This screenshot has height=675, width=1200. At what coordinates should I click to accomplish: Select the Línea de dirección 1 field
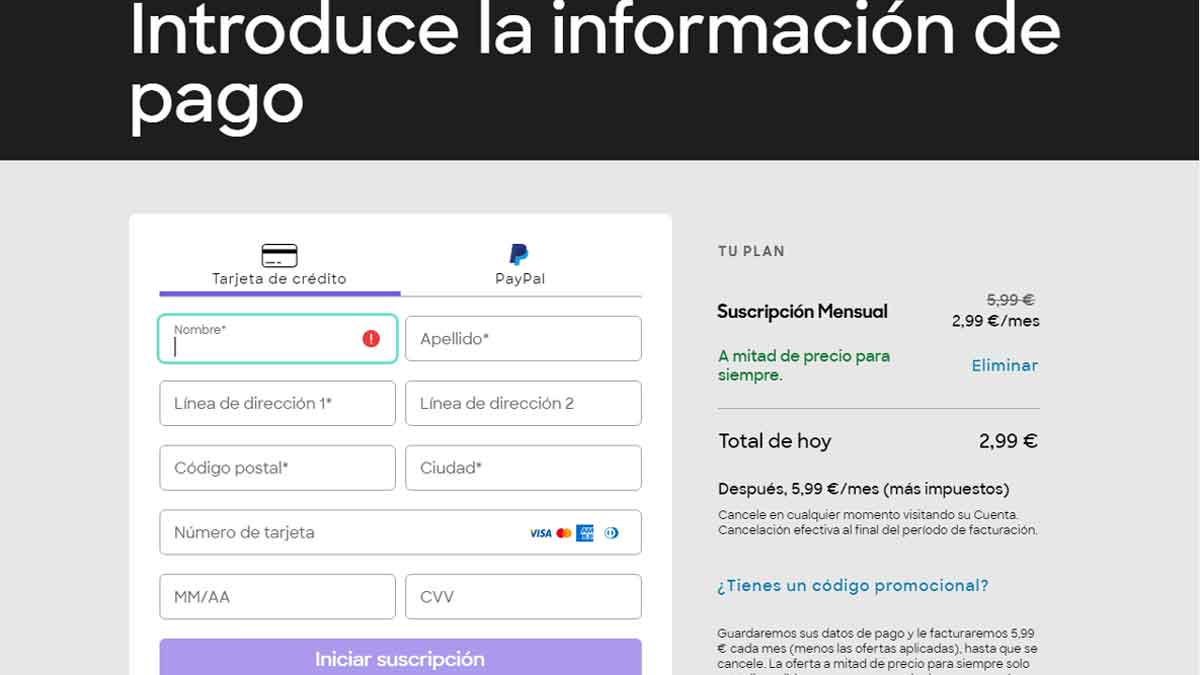pos(276,403)
